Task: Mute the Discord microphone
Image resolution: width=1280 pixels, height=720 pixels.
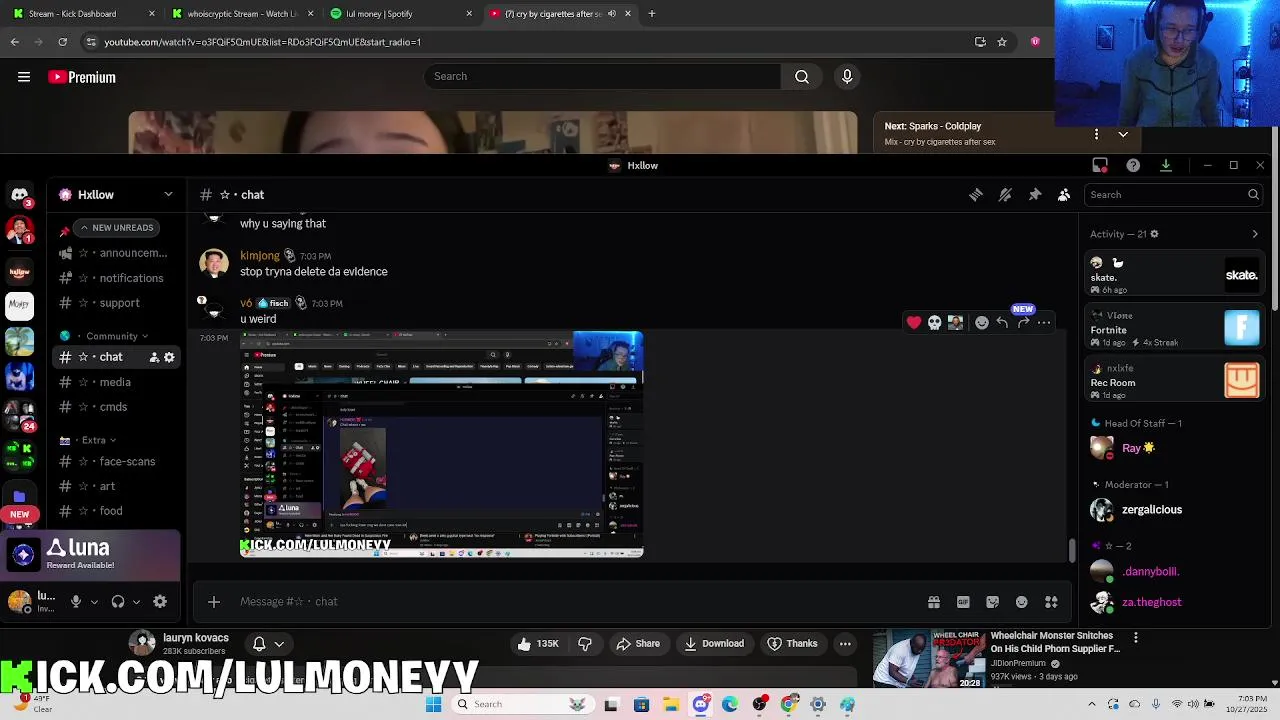Action: click(75, 601)
